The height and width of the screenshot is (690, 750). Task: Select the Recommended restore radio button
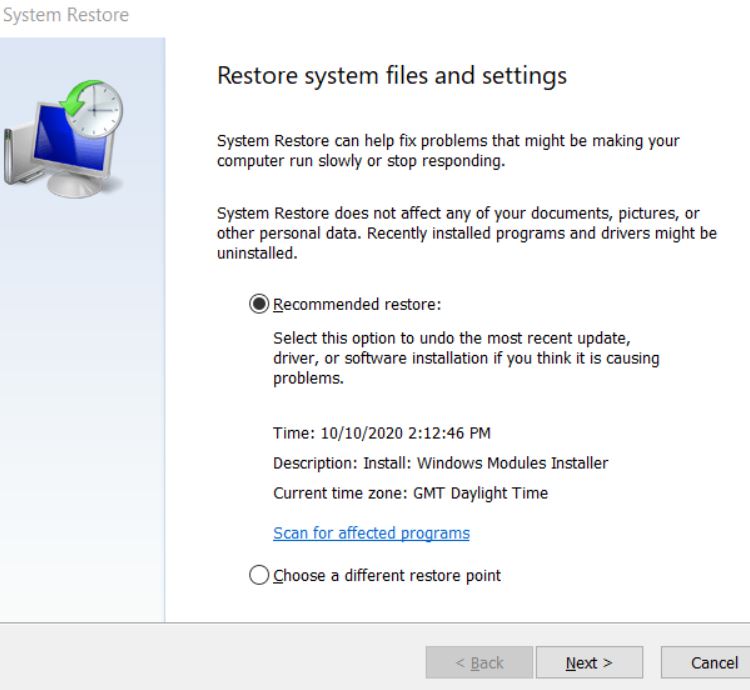[x=259, y=304]
